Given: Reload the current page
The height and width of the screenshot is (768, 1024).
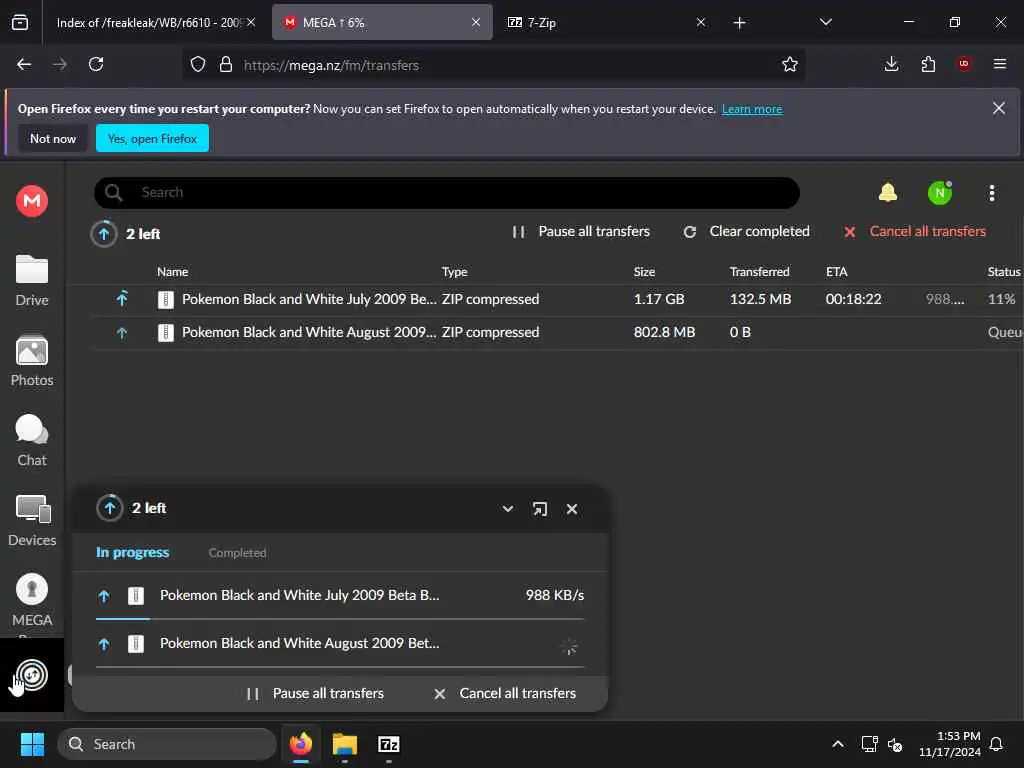Looking at the screenshot, I should tap(96, 64).
